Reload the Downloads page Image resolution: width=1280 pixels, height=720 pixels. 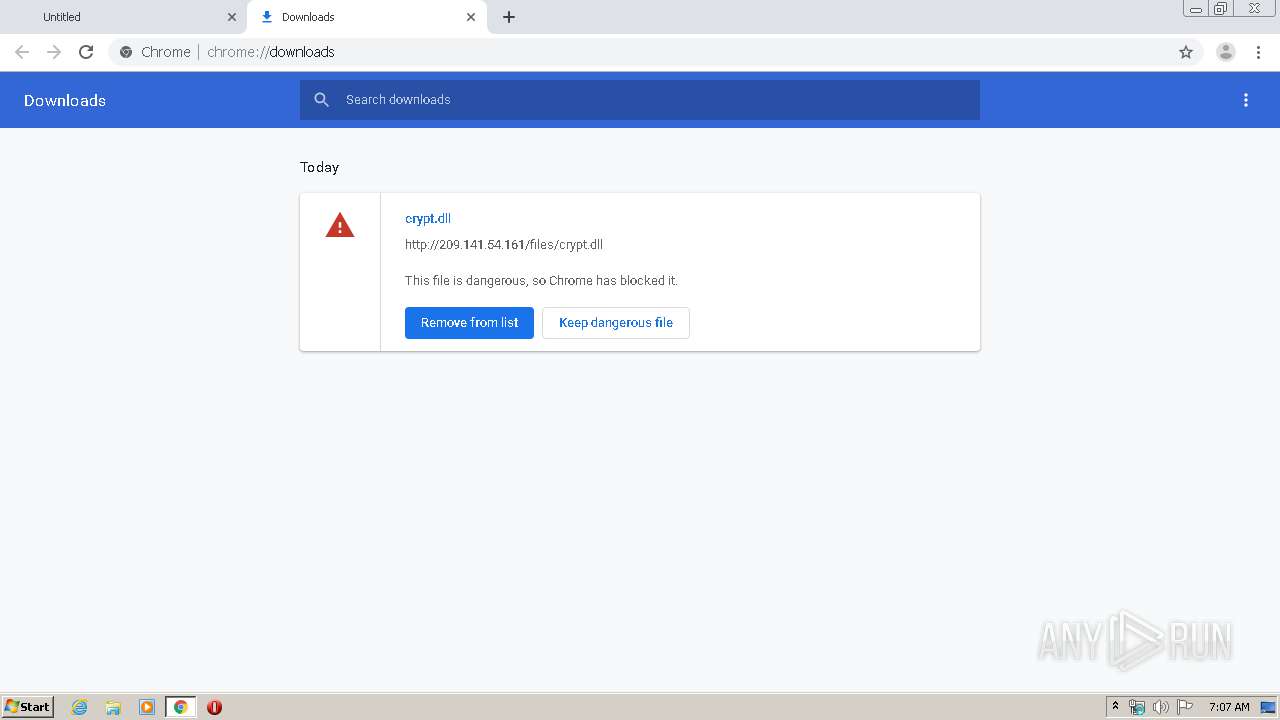click(x=86, y=52)
